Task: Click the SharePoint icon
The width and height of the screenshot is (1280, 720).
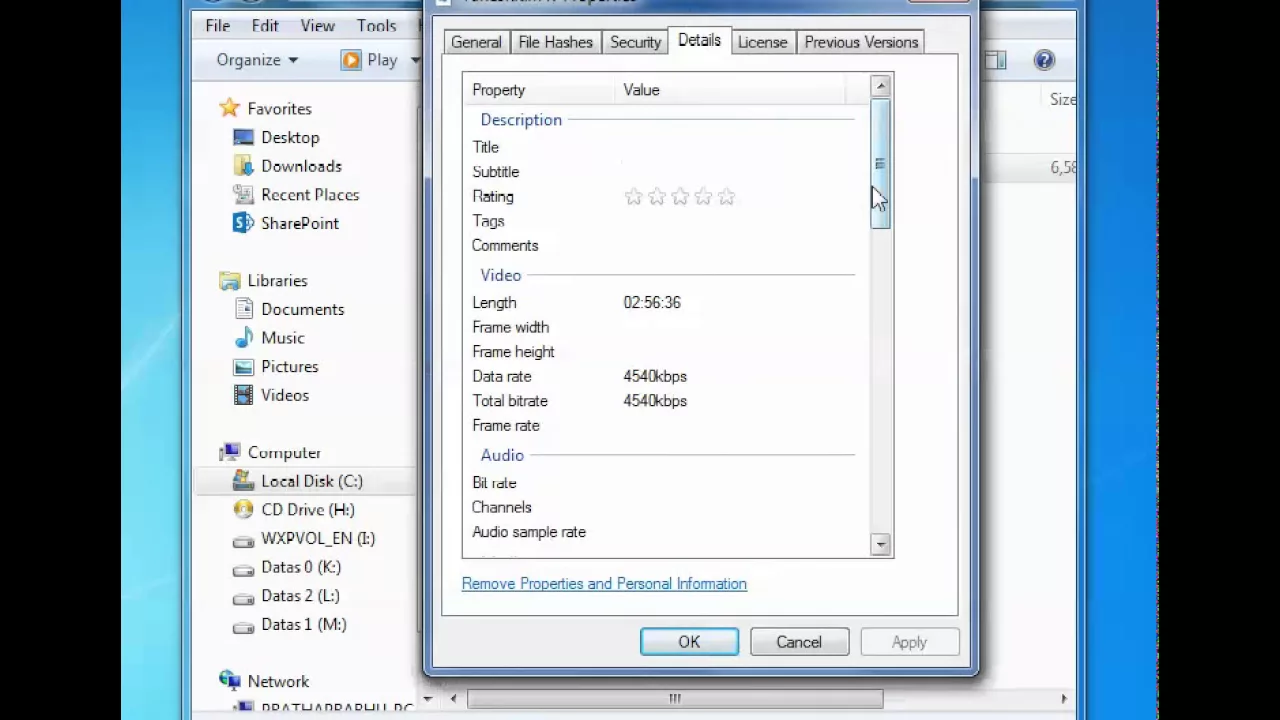Action: click(243, 223)
